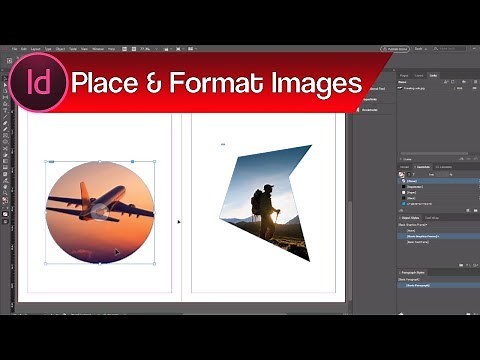
Task: Toggle formatting affects text in Swatches
Action: tap(414, 174)
